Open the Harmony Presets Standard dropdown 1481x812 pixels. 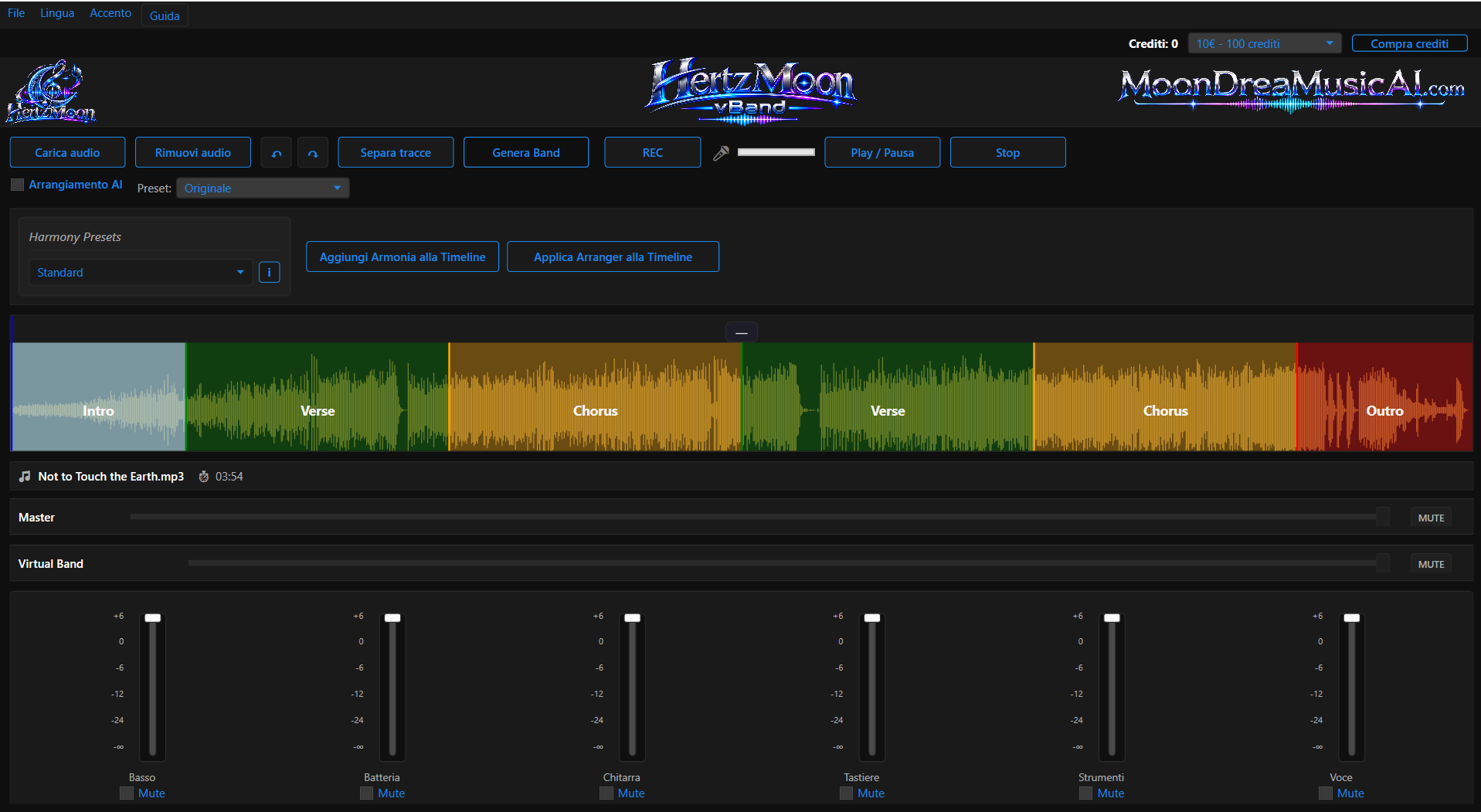[x=141, y=272]
